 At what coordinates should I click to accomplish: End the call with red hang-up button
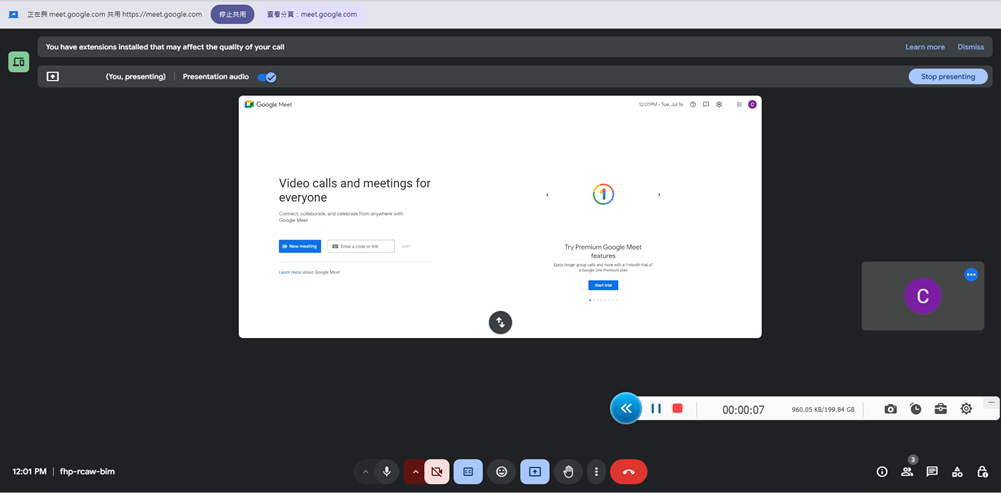click(x=629, y=472)
